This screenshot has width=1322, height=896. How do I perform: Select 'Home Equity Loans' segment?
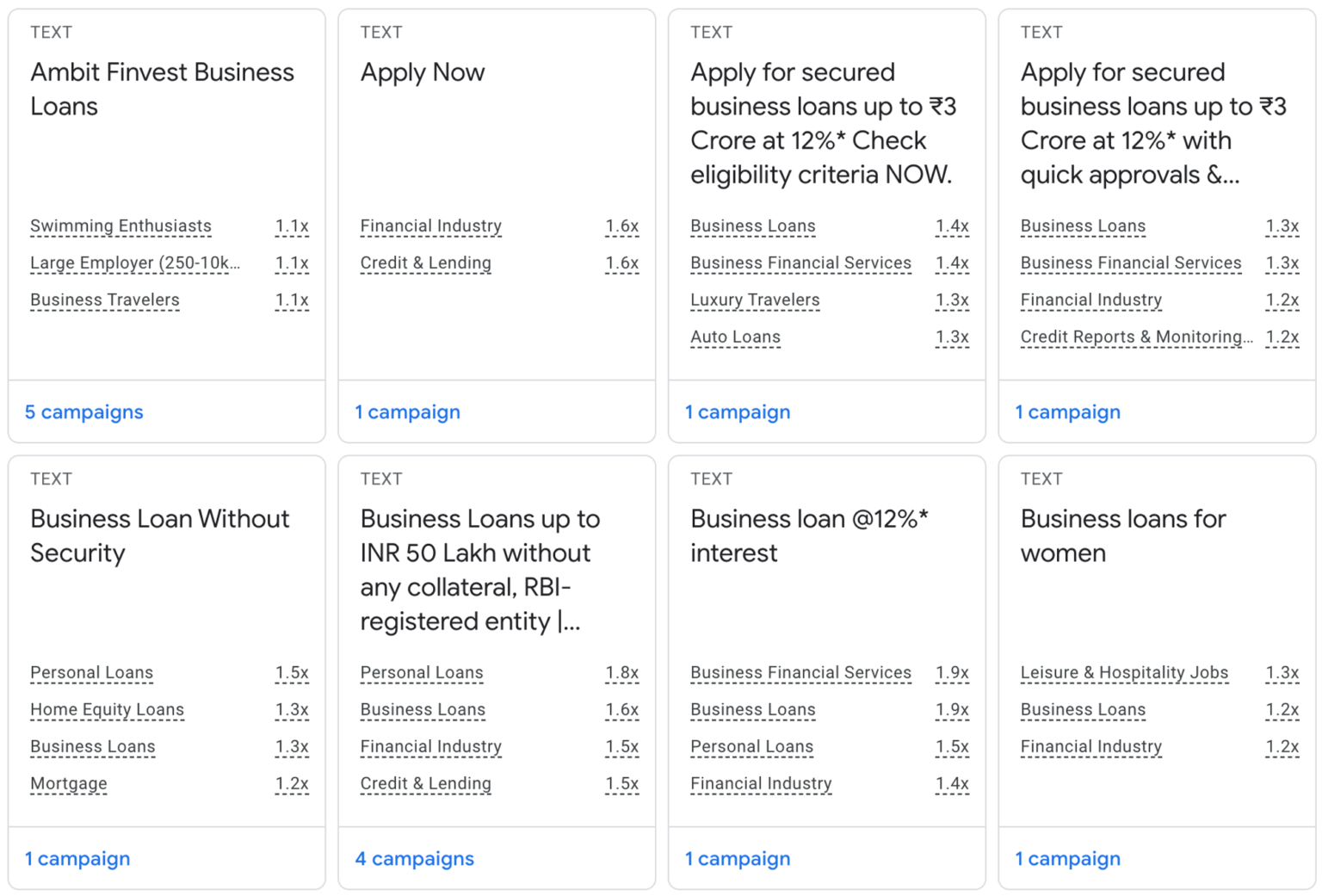pos(107,710)
